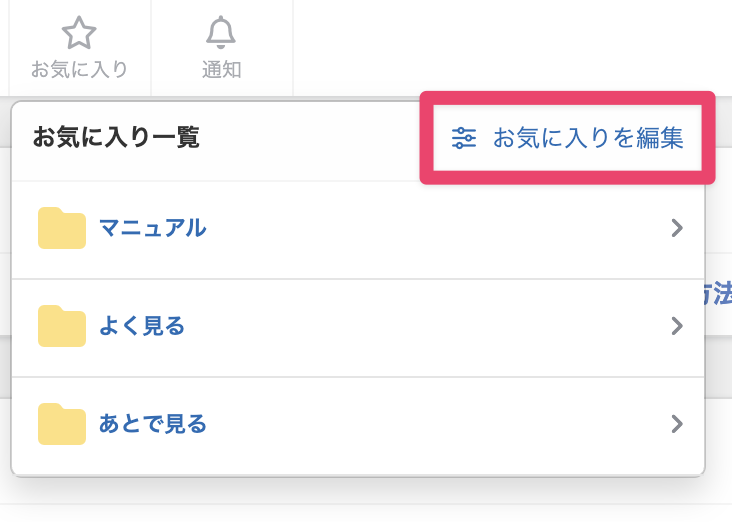Click the よく見る folder icon

click(62, 326)
